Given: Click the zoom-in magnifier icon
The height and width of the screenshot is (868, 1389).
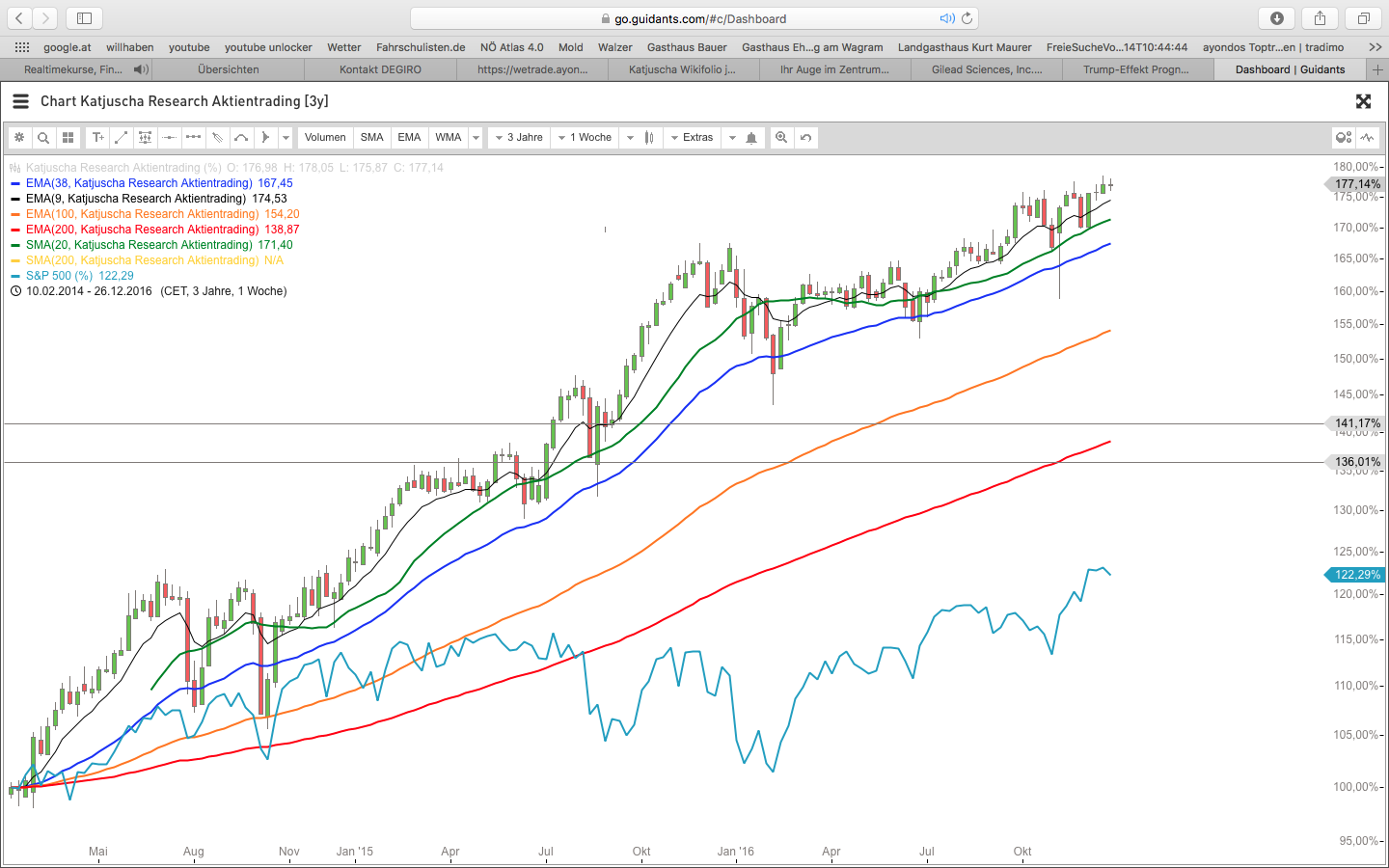Looking at the screenshot, I should 781,138.
